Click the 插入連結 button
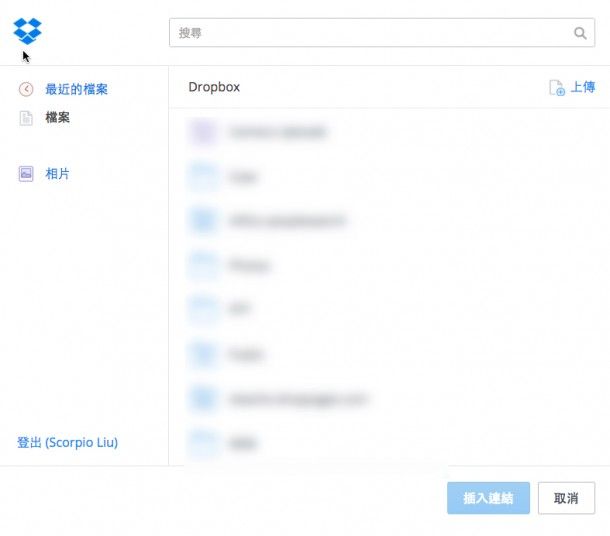Viewport: 610px width, 536px height. coord(488,498)
